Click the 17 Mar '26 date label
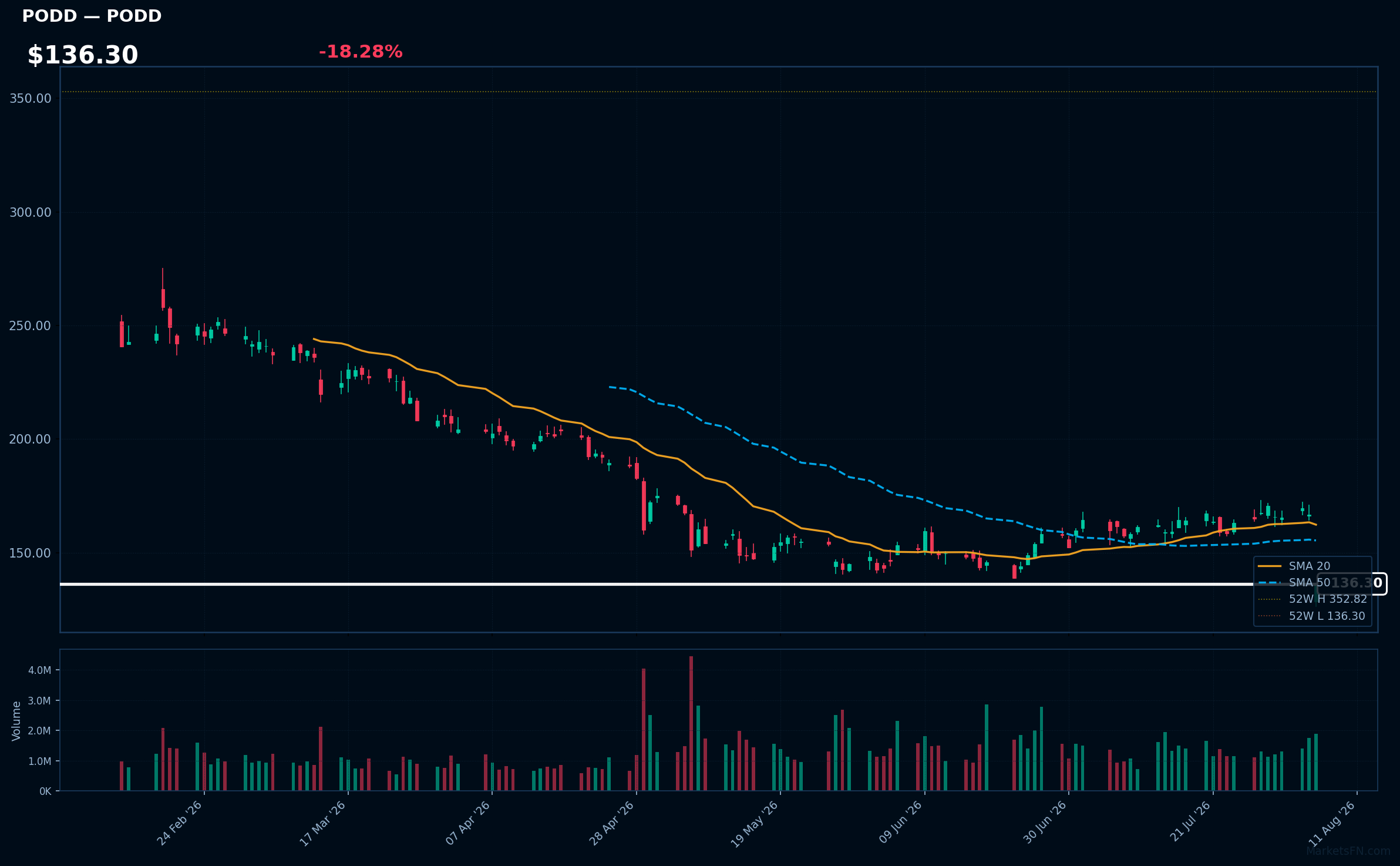Image resolution: width=1400 pixels, height=866 pixels. click(x=323, y=823)
